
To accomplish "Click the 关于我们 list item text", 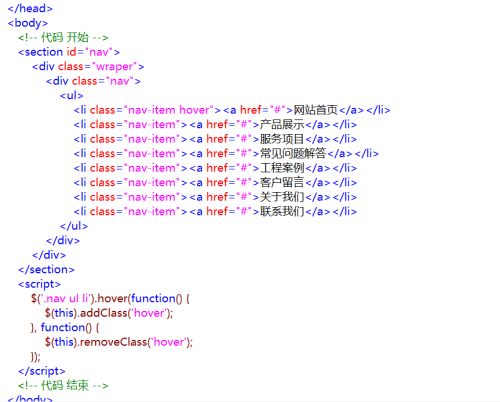I will (x=282, y=197).
